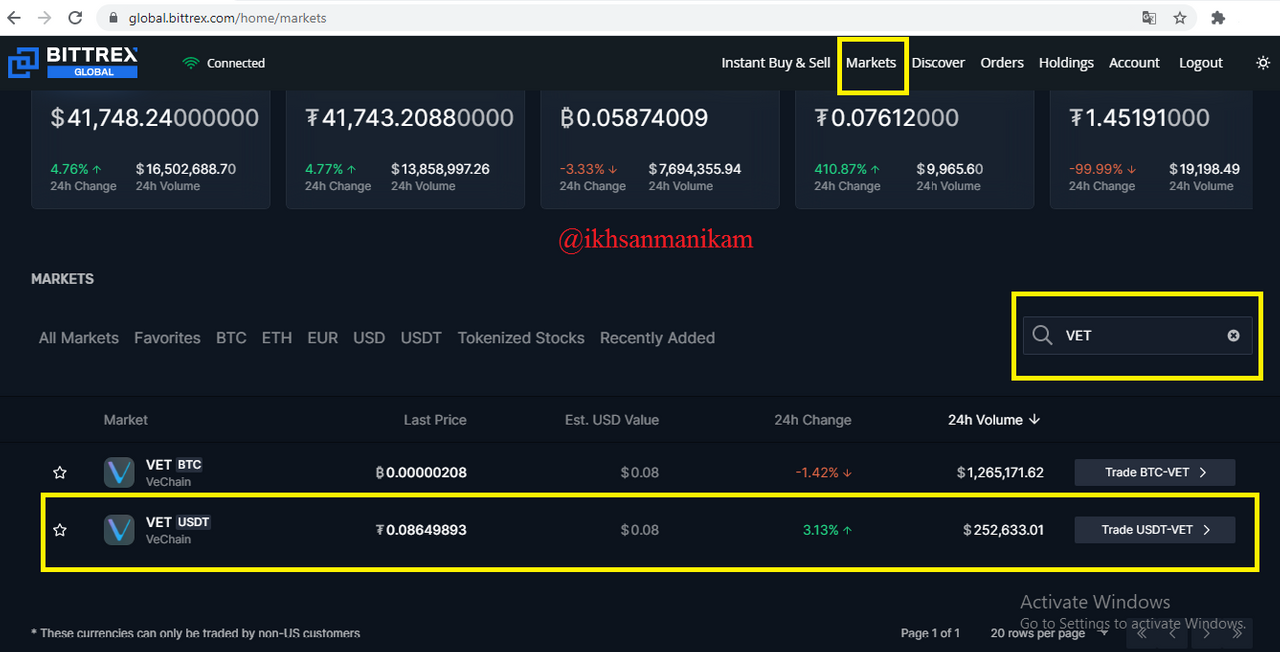Select the ETH market tab
Screen dimensions: 1280x652
point(277,338)
